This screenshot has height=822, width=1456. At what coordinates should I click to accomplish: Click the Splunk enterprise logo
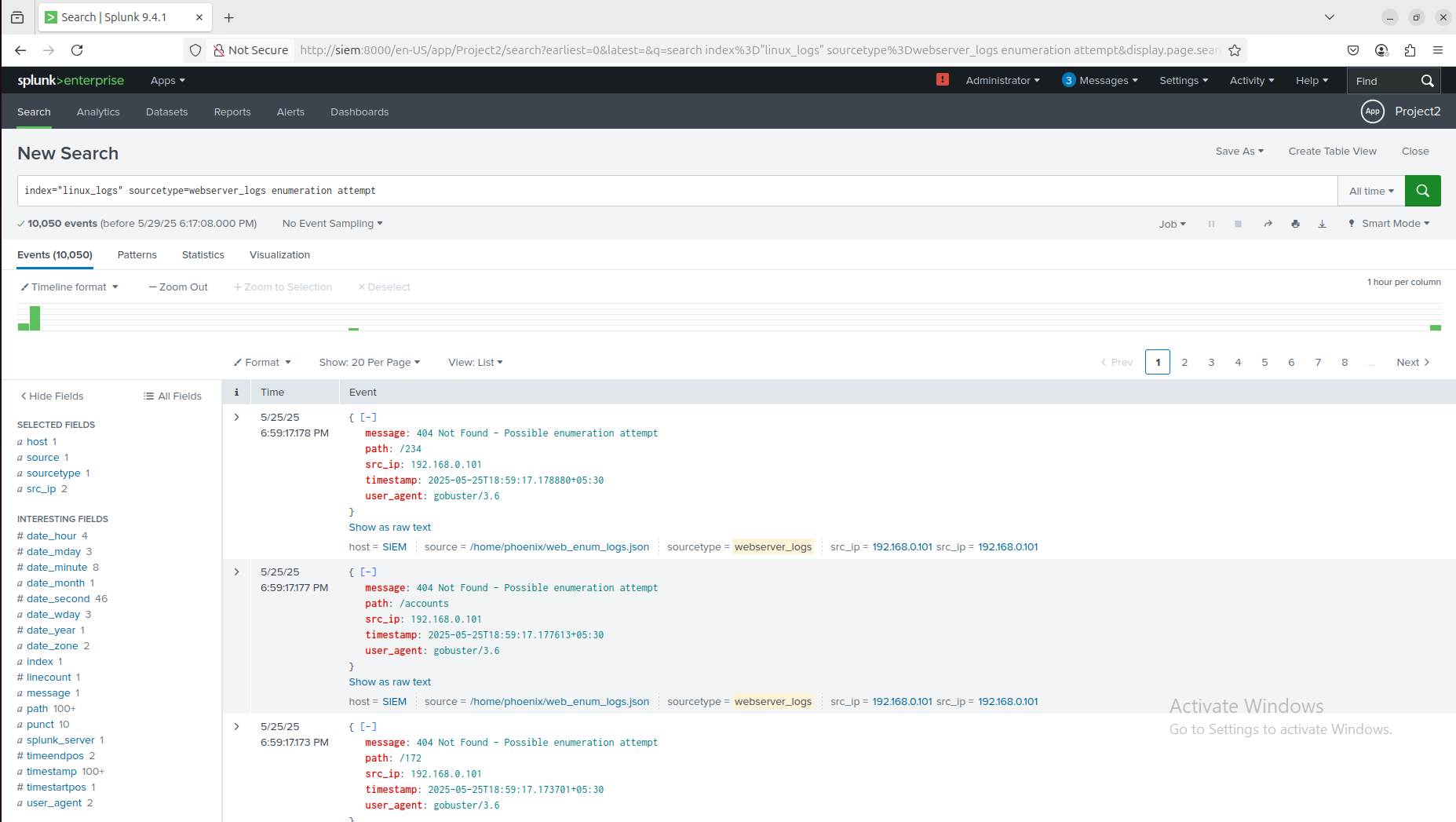pyautogui.click(x=71, y=80)
